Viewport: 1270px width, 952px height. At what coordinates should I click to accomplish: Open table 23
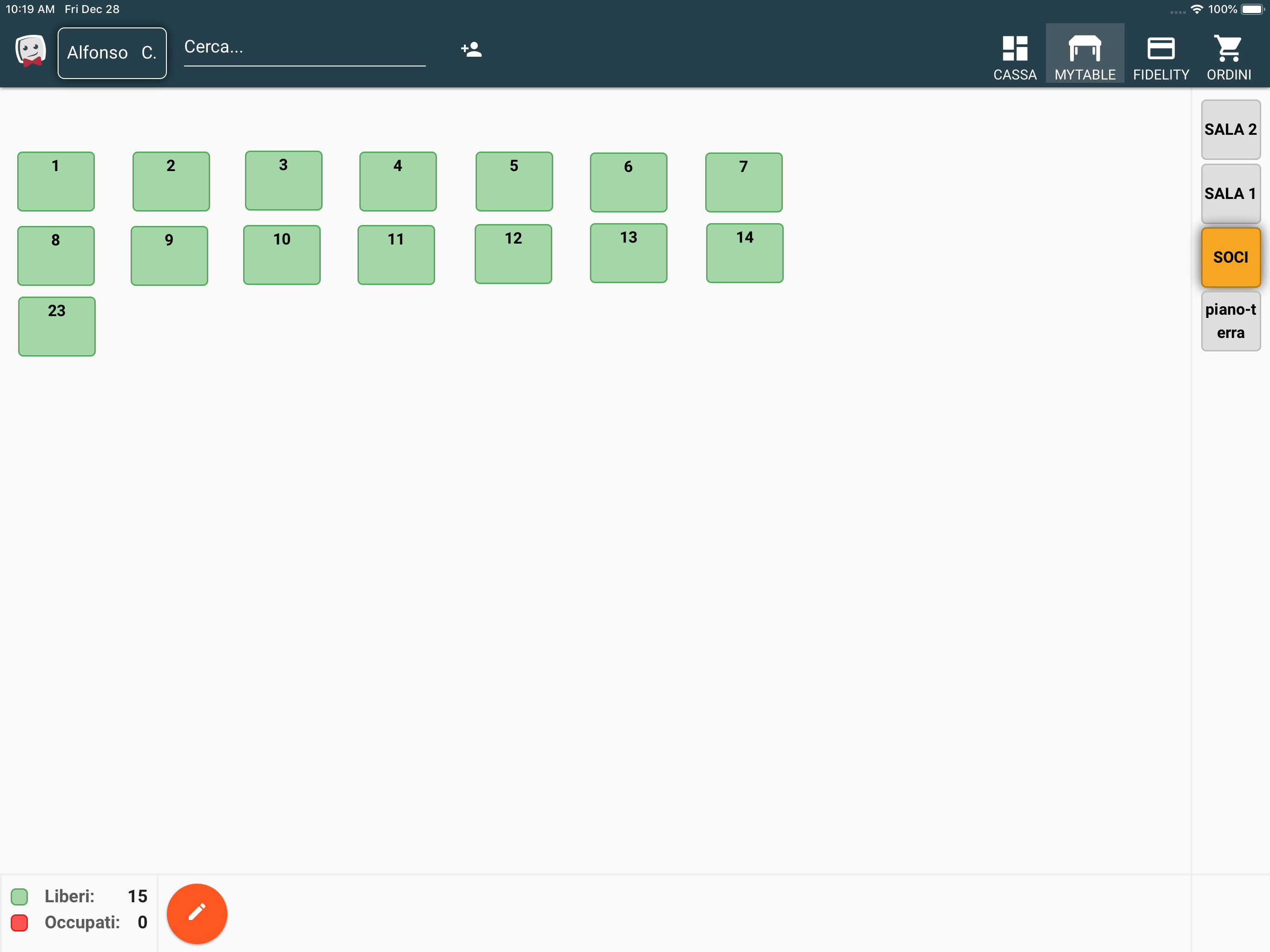tap(57, 326)
